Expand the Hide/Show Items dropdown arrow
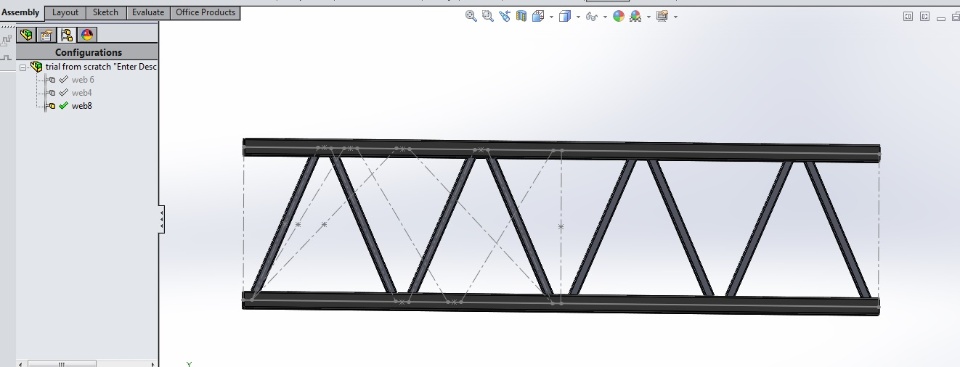 pos(605,17)
